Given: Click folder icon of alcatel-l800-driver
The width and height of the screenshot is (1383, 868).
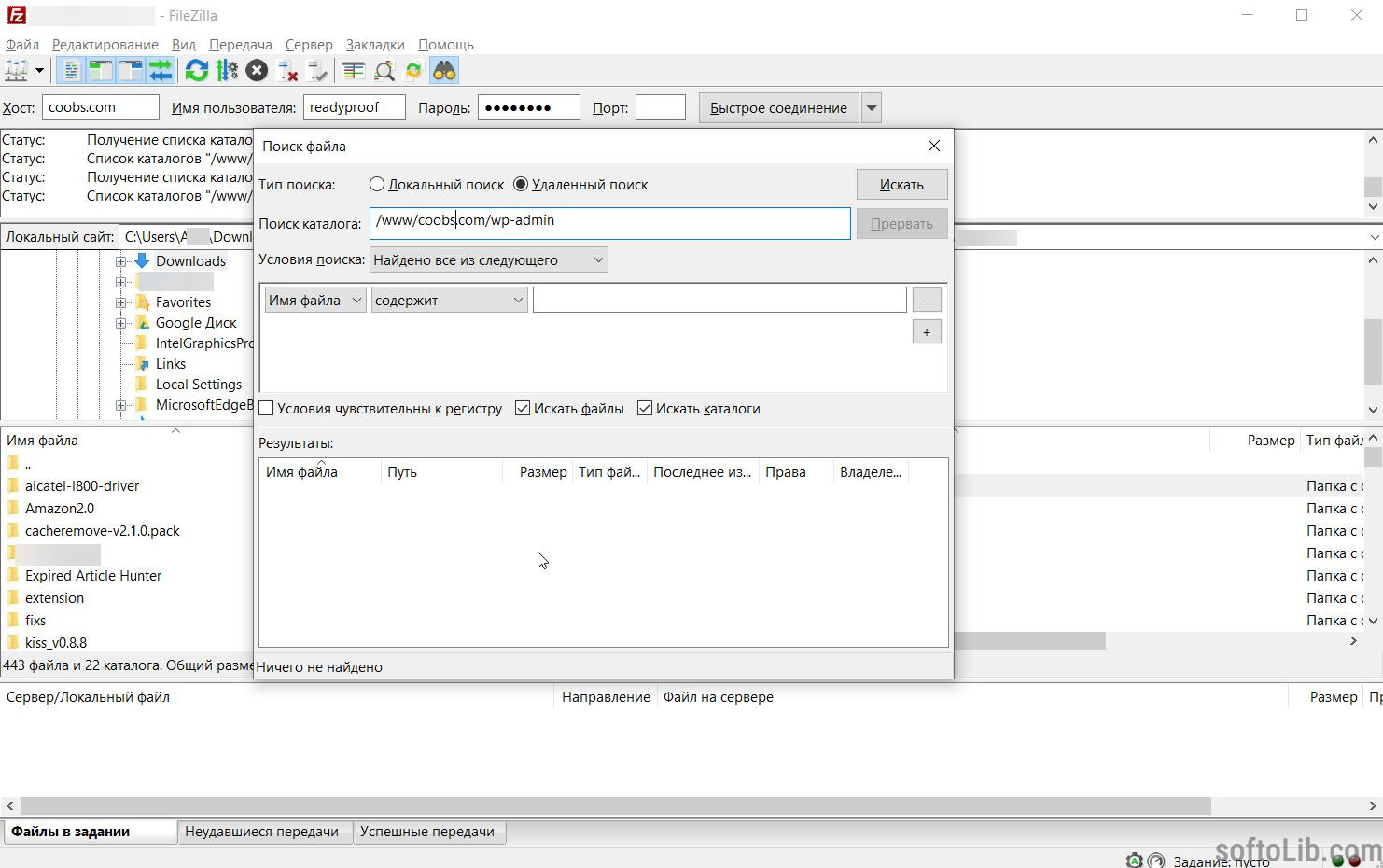Looking at the screenshot, I should click(x=13, y=486).
